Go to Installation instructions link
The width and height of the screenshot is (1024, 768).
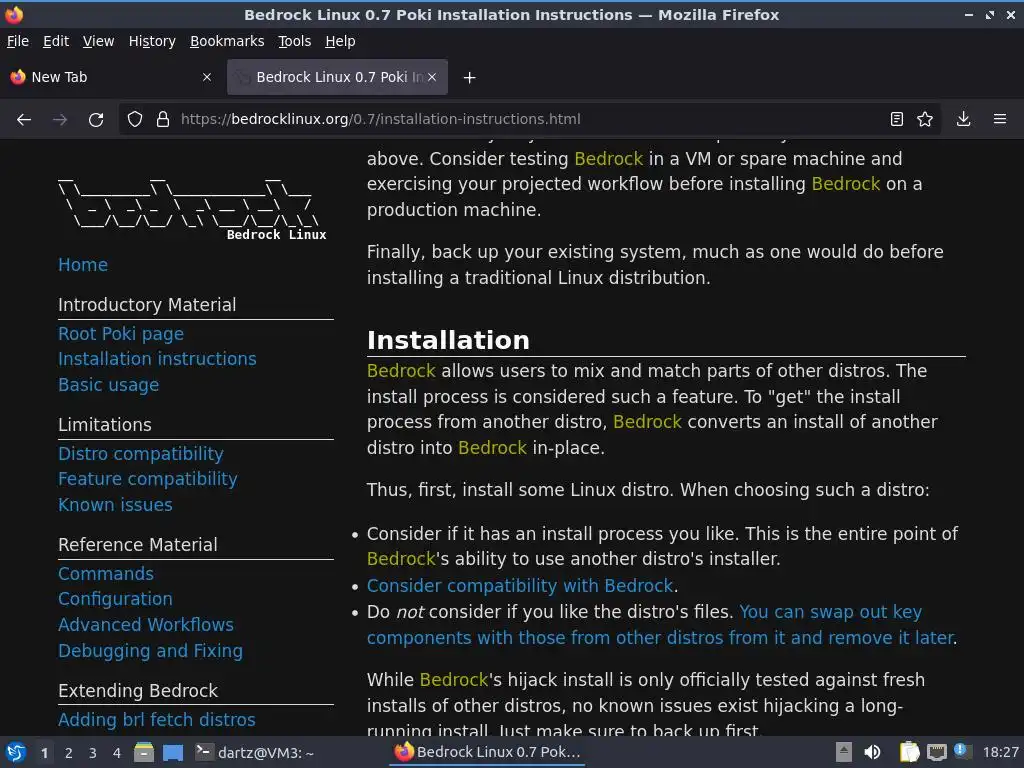click(157, 359)
